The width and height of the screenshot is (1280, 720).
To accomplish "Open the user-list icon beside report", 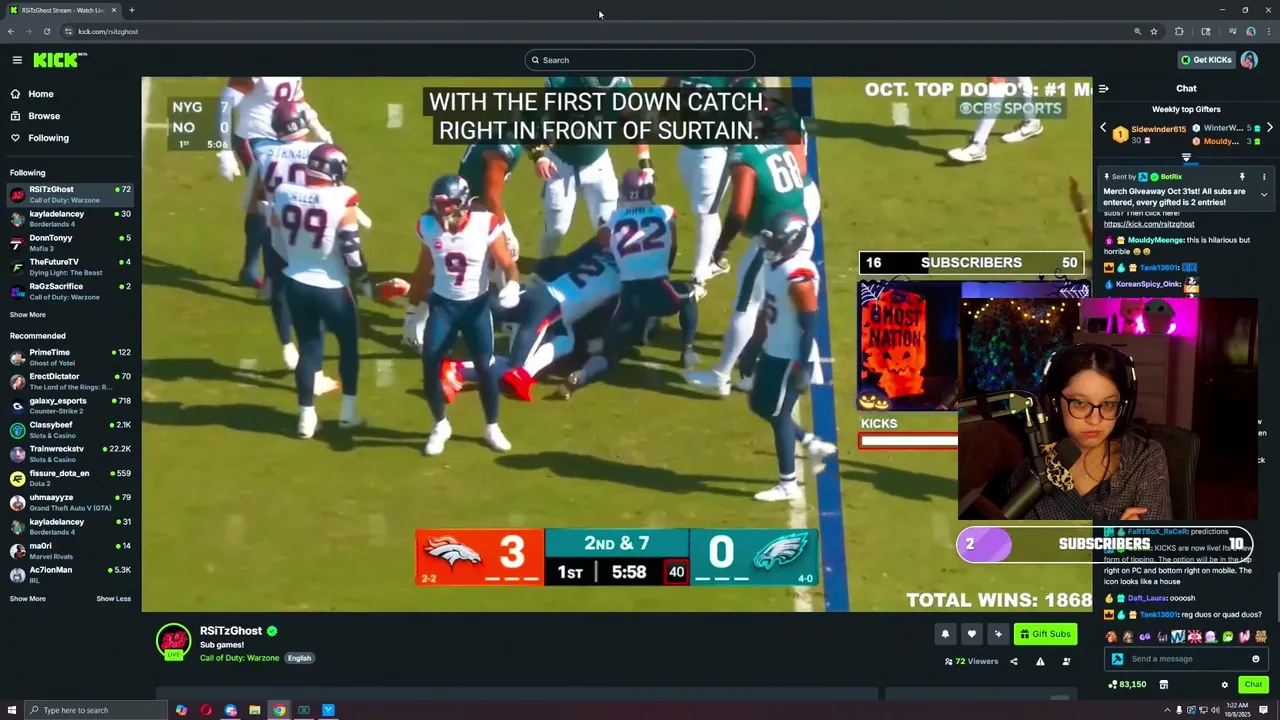I will [1066, 661].
